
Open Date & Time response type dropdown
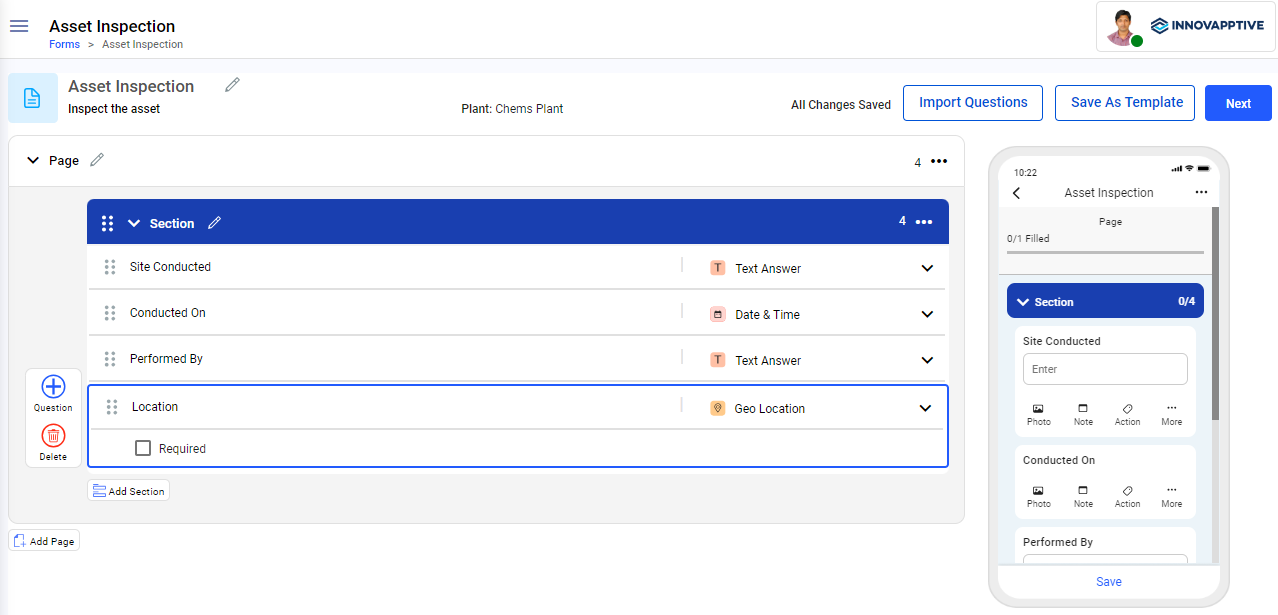(927, 314)
